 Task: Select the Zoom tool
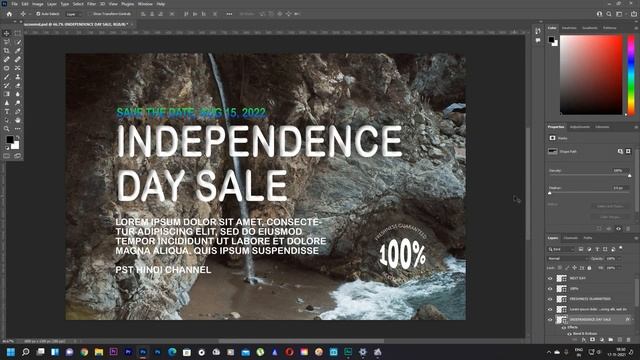coord(7,129)
